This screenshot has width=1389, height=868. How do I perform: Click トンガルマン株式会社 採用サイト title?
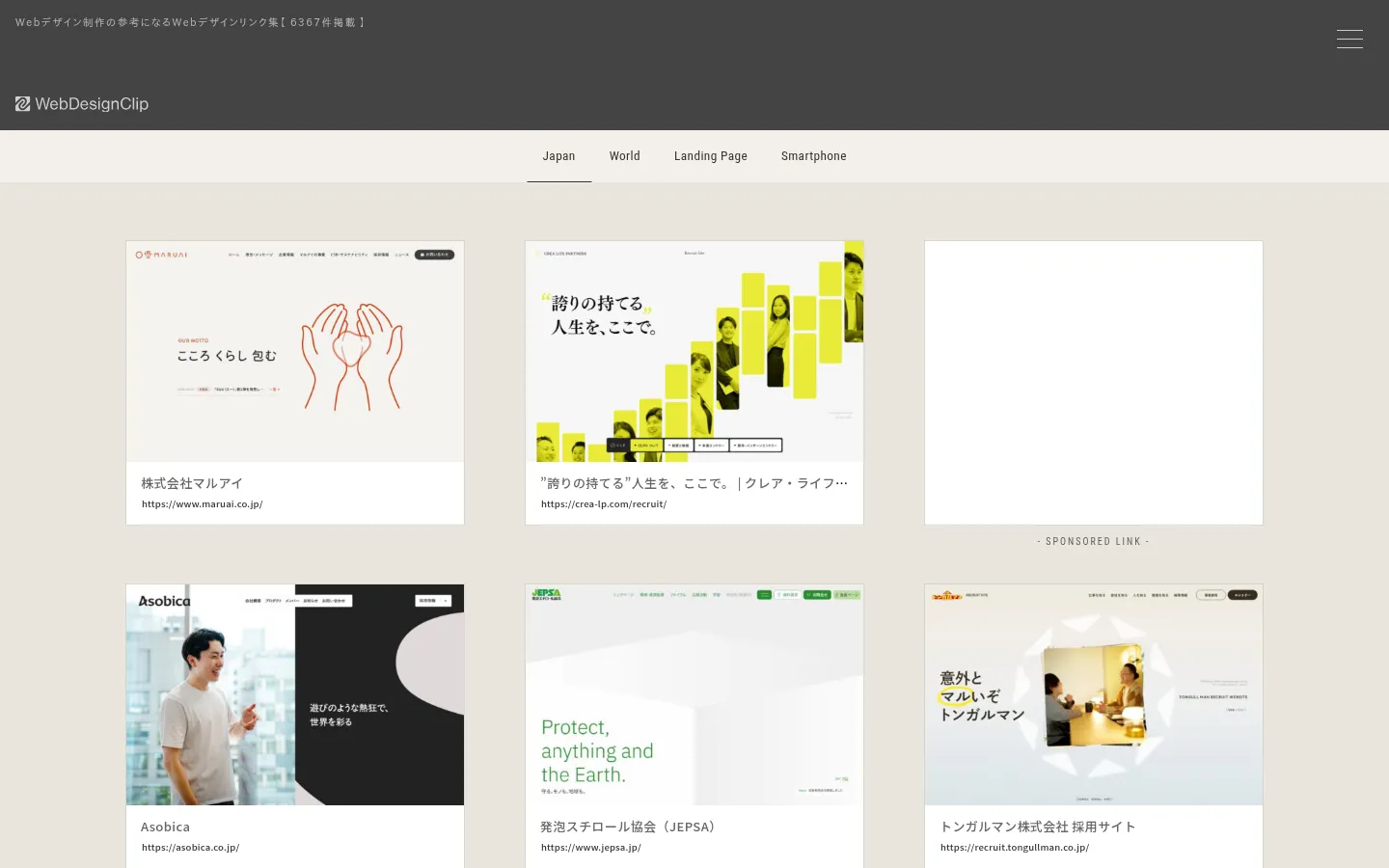(x=1038, y=827)
